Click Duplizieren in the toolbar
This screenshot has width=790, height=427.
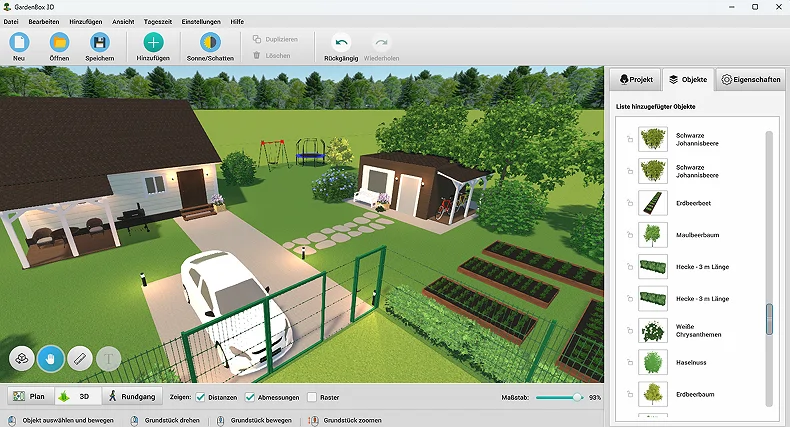[x=276, y=39]
